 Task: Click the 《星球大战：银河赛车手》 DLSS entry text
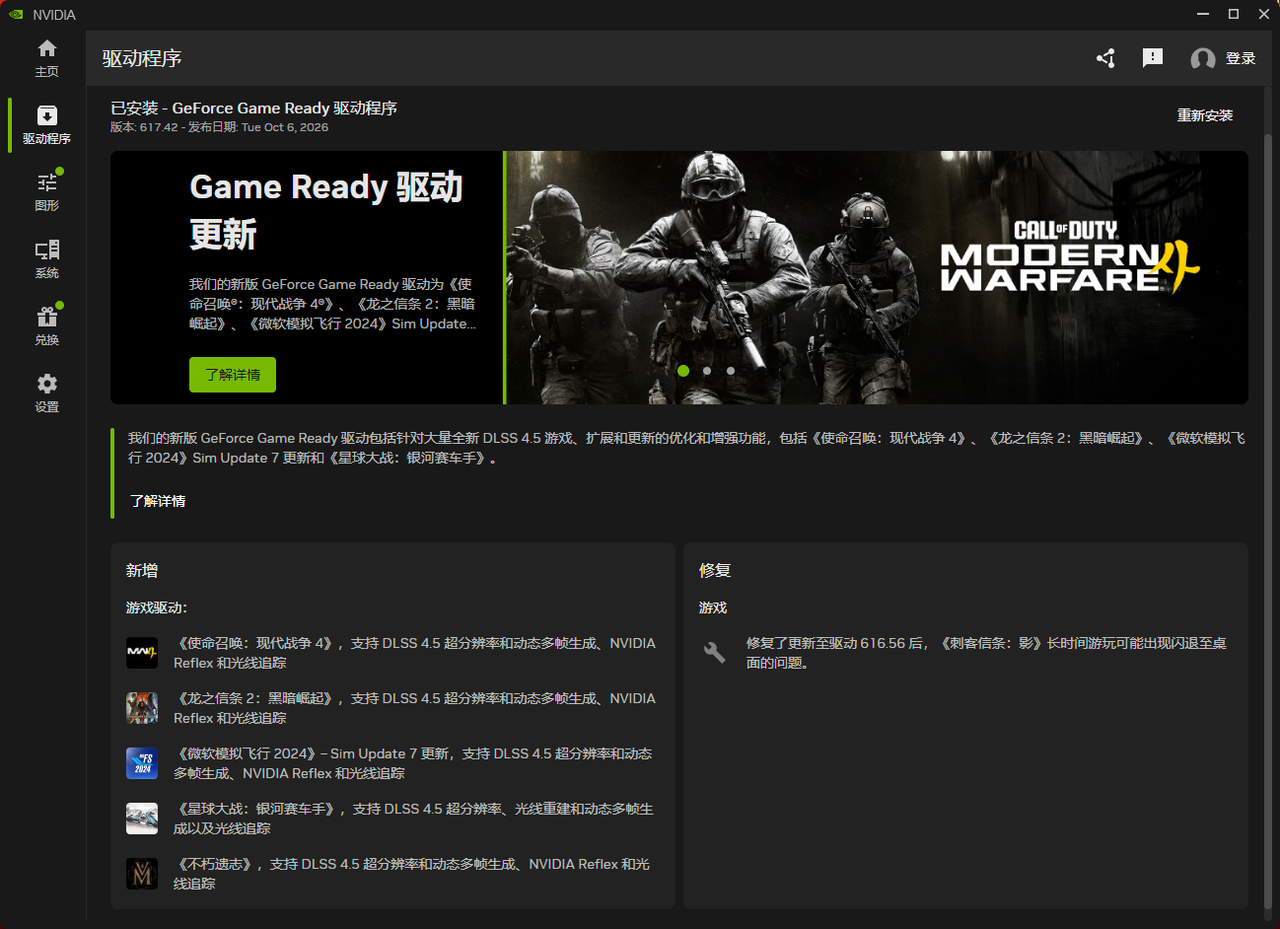pos(414,818)
